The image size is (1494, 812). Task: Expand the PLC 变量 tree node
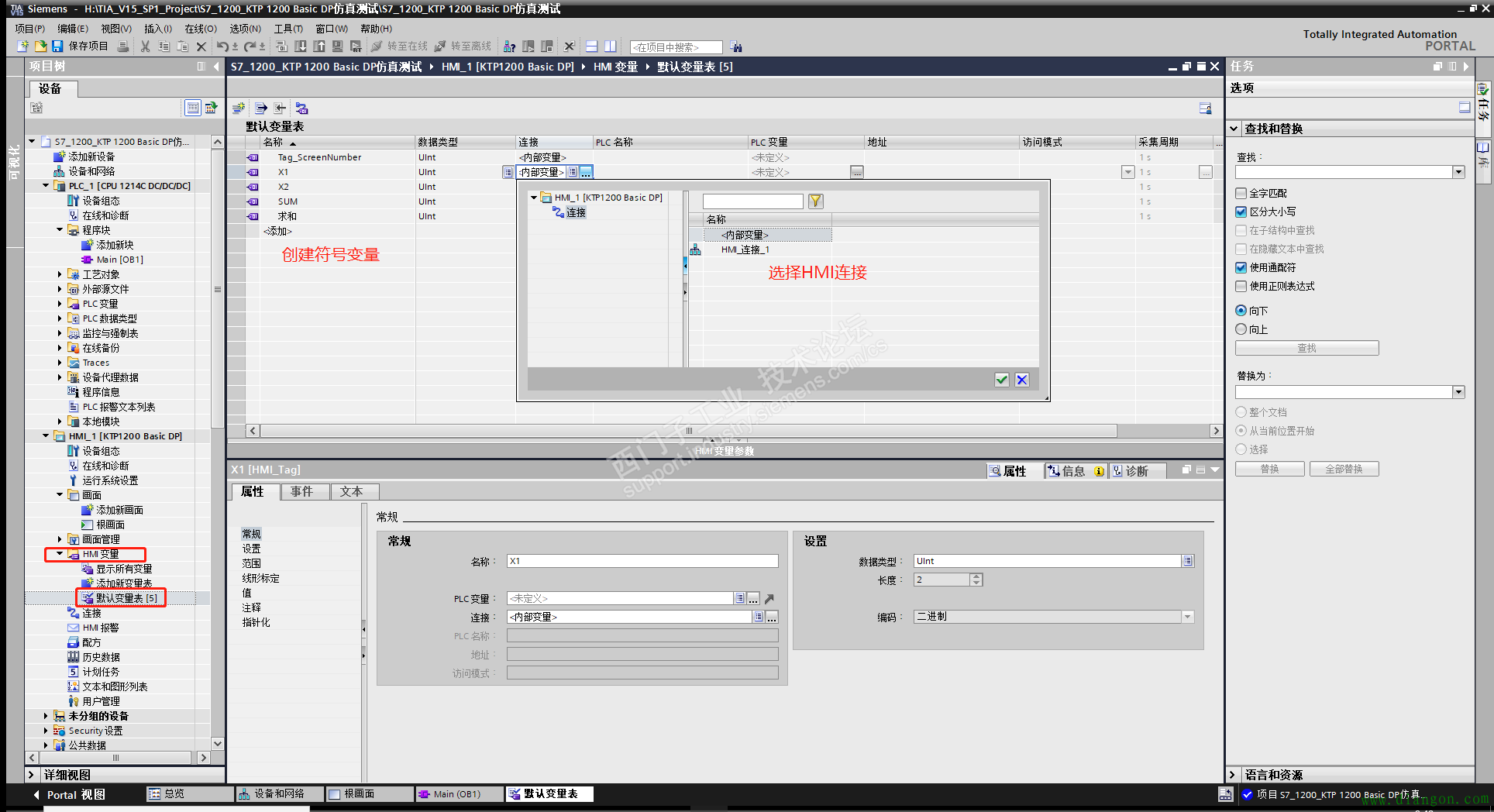60,304
